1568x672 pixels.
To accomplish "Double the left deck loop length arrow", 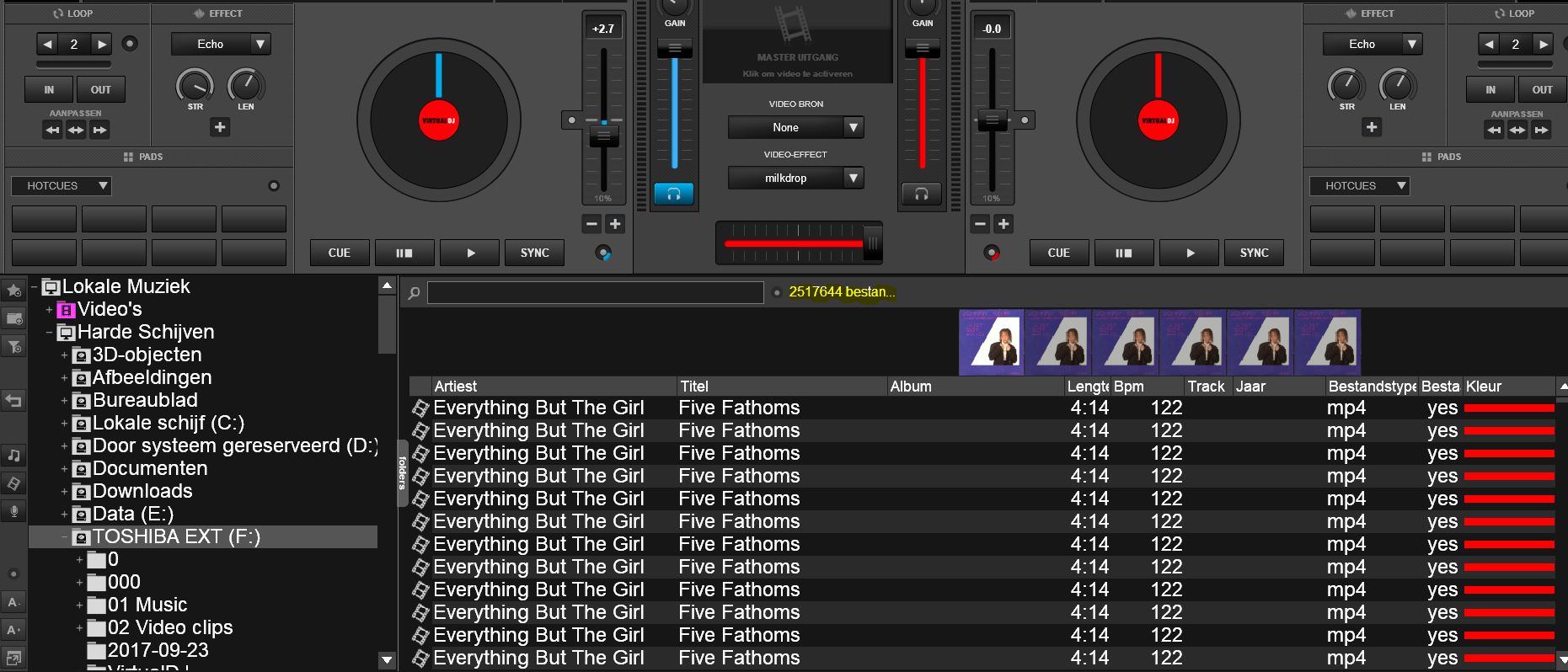I will pos(101,44).
